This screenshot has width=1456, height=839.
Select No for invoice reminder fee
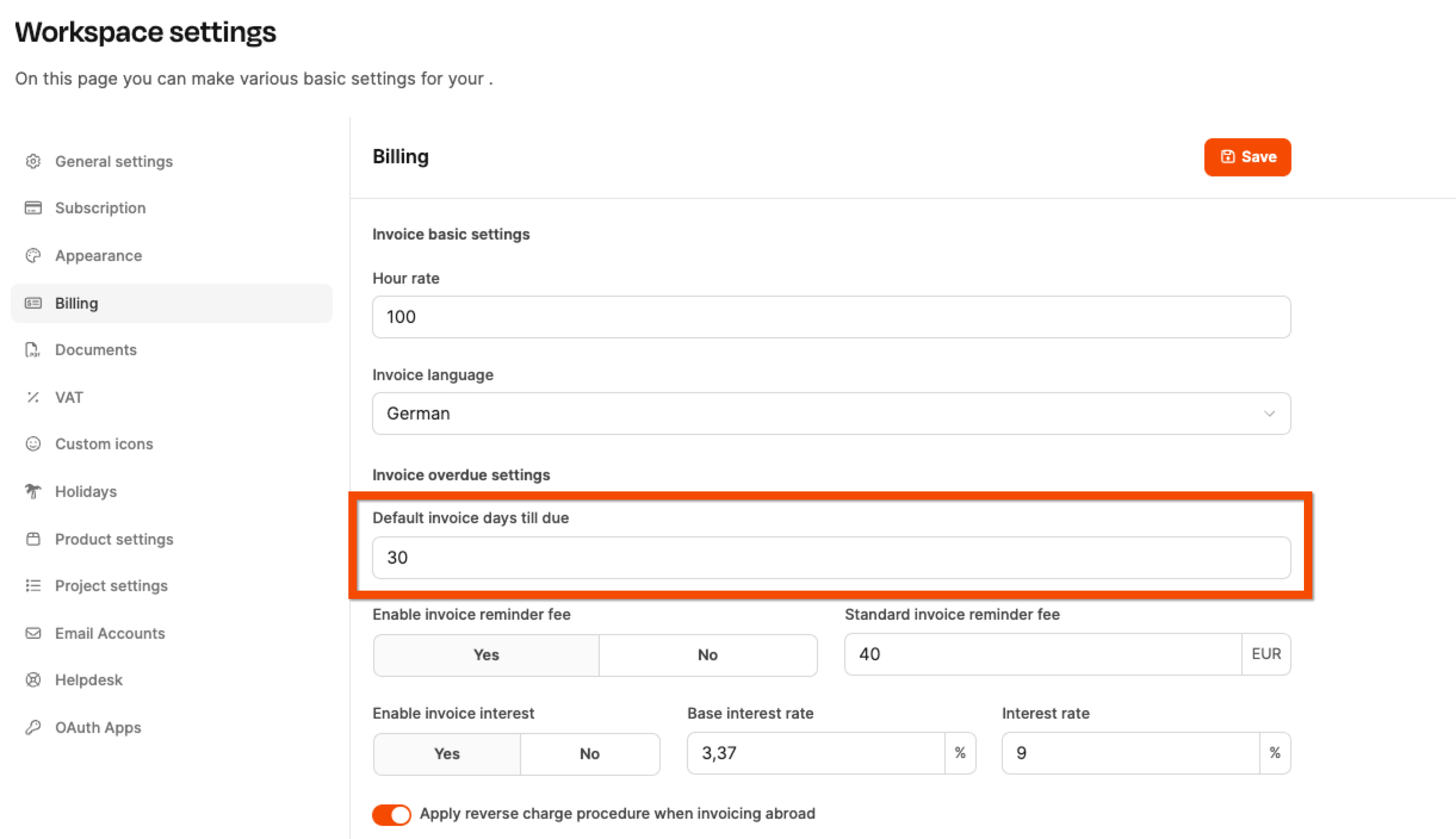tap(708, 655)
